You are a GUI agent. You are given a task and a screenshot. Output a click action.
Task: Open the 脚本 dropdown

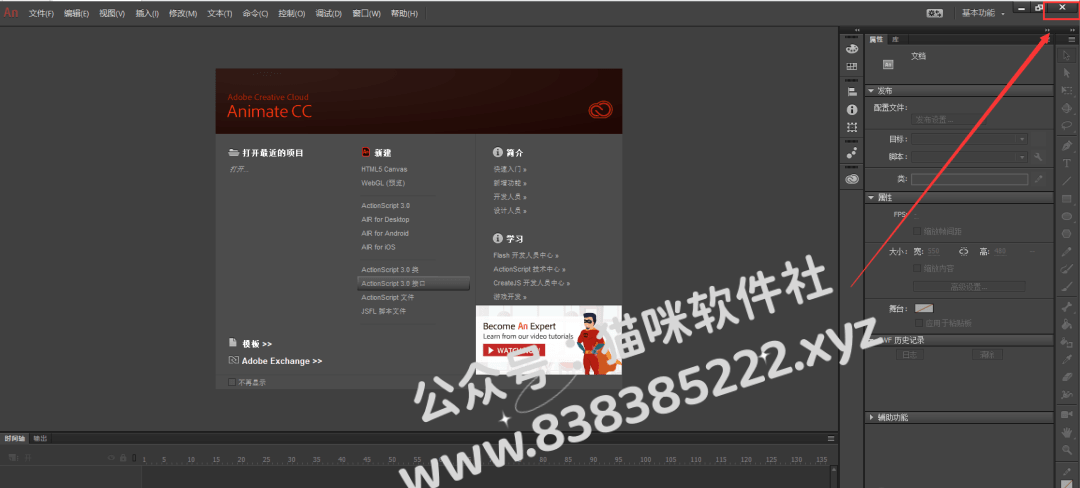[970, 157]
